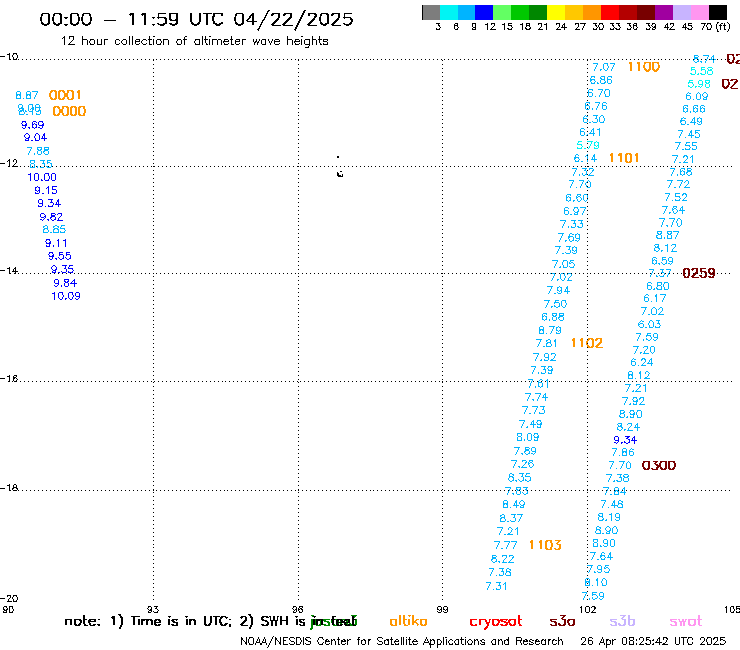
Task: Click the wave height value 7.88
Action: point(38,152)
